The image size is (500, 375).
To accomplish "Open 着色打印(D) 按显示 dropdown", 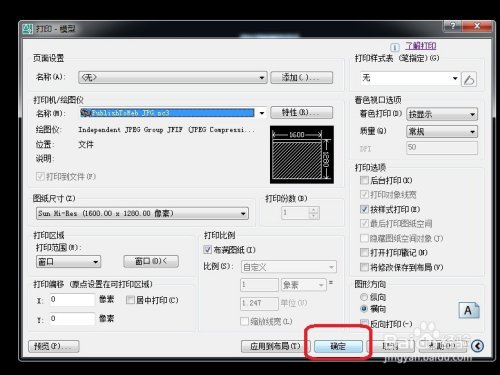I will point(442,114).
